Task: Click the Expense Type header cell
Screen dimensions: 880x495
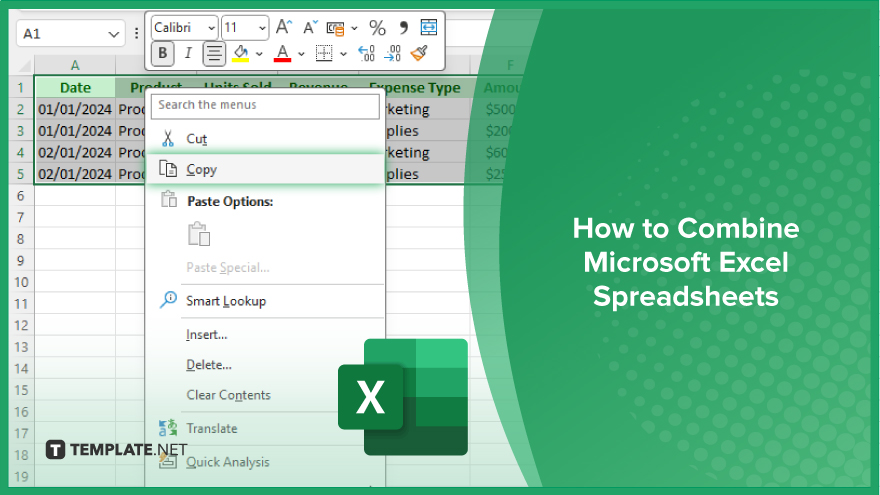Action: tap(414, 88)
